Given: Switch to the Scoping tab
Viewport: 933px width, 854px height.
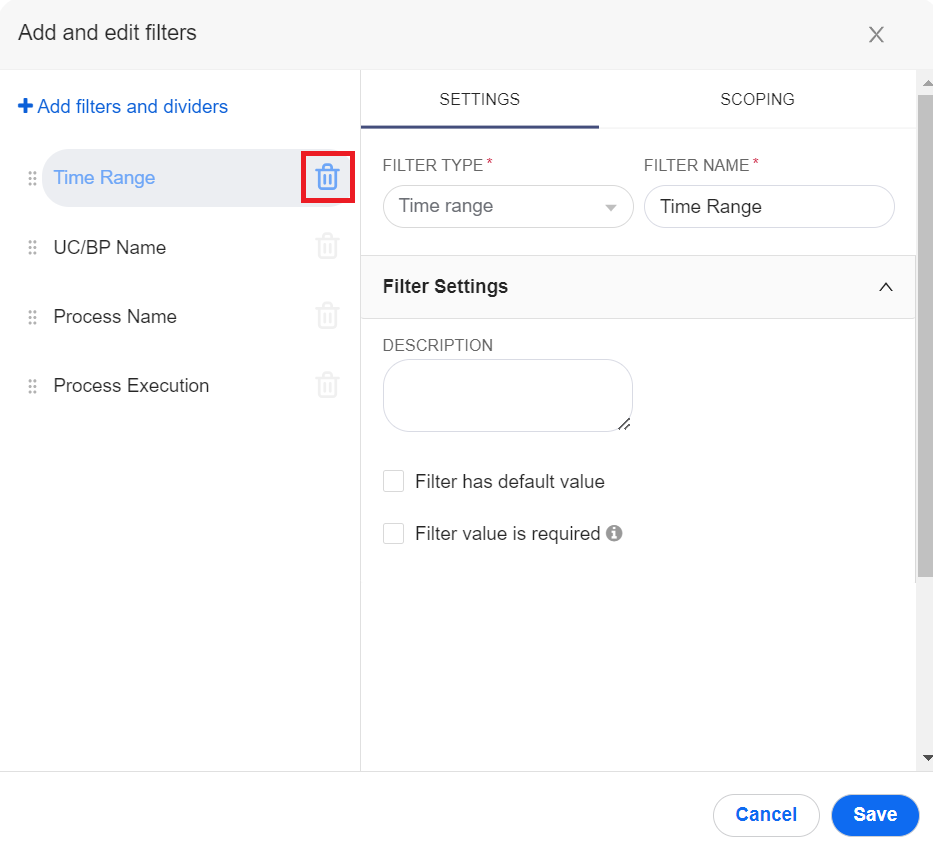Looking at the screenshot, I should 757,99.
